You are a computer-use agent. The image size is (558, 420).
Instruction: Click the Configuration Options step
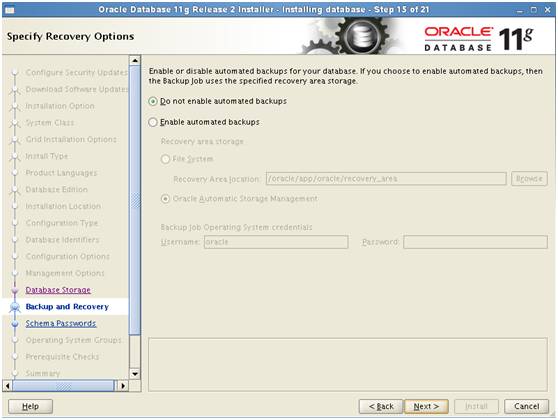coord(68,257)
